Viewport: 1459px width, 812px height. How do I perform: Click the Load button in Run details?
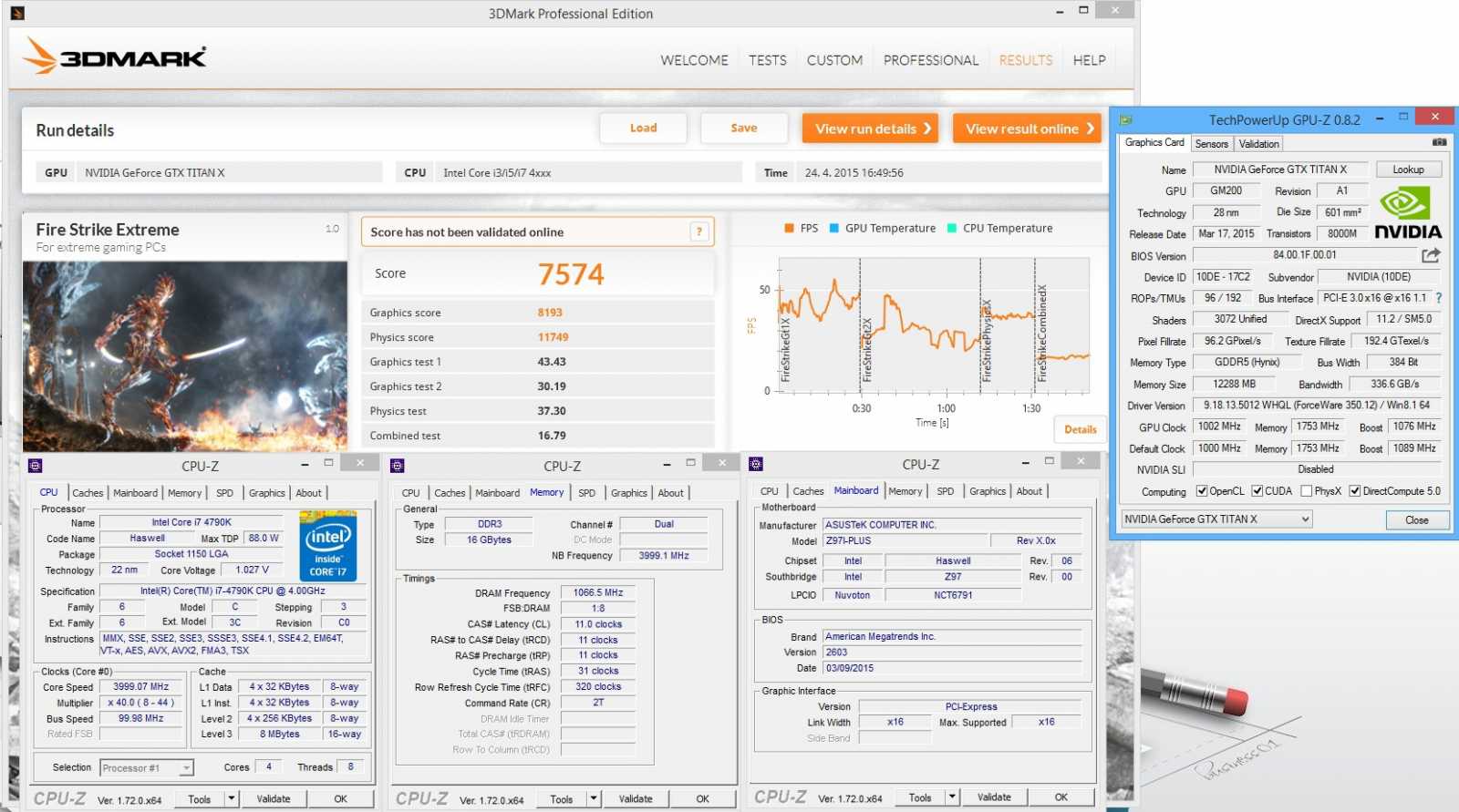tap(643, 128)
